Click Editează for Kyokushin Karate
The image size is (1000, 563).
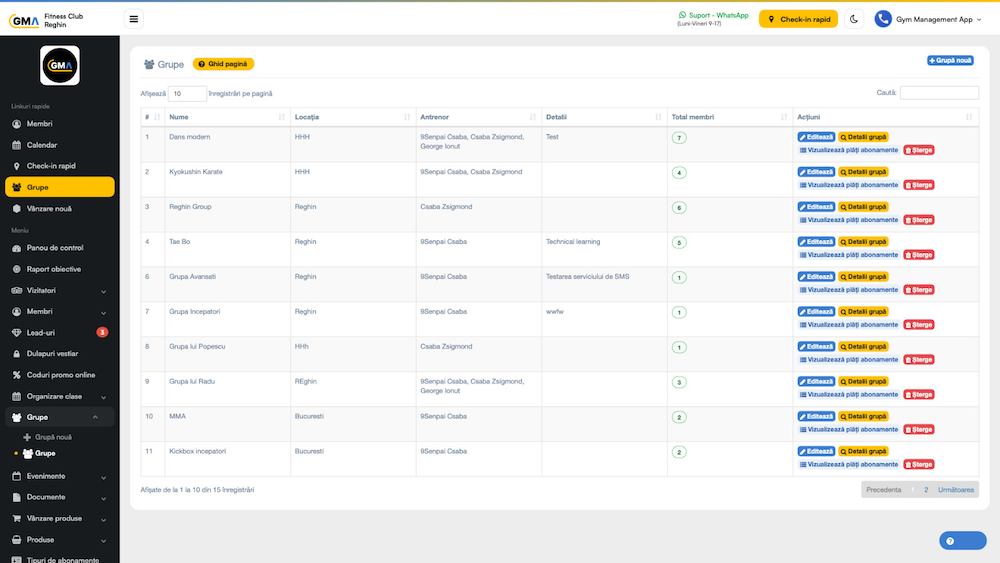(x=816, y=172)
